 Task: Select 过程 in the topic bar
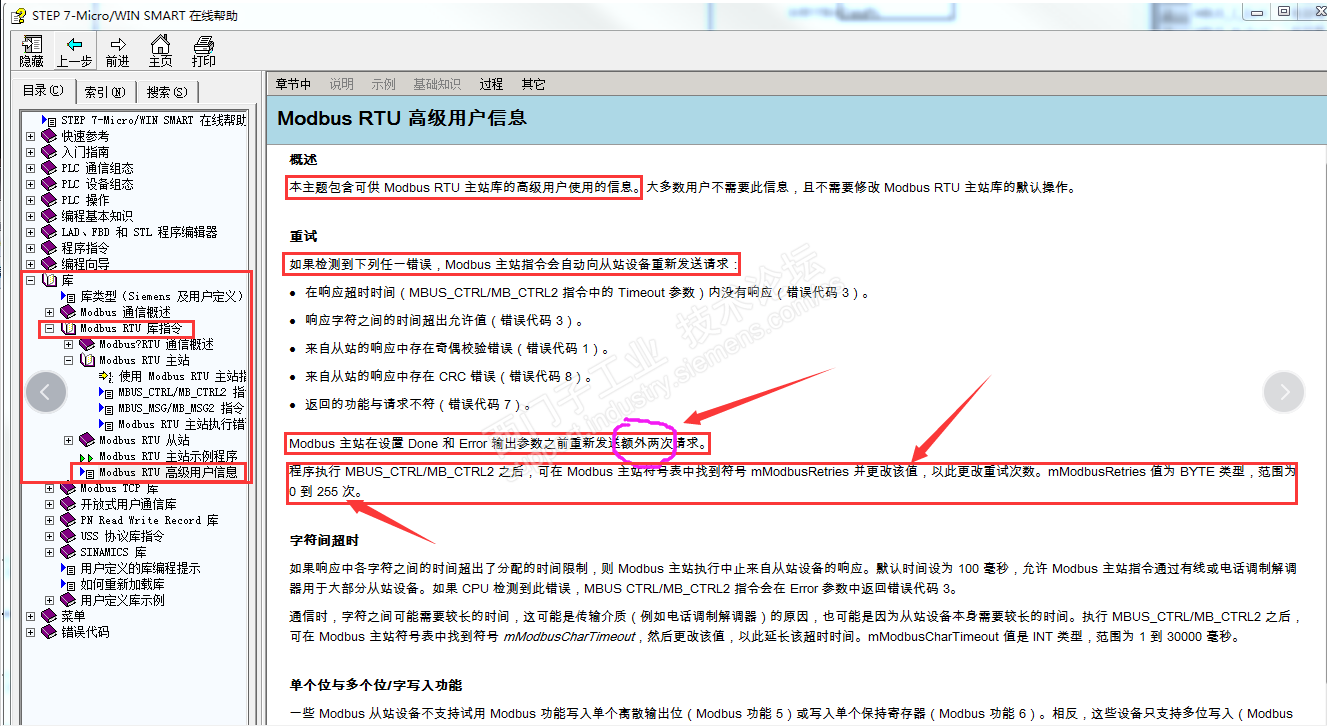pyautogui.click(x=491, y=84)
